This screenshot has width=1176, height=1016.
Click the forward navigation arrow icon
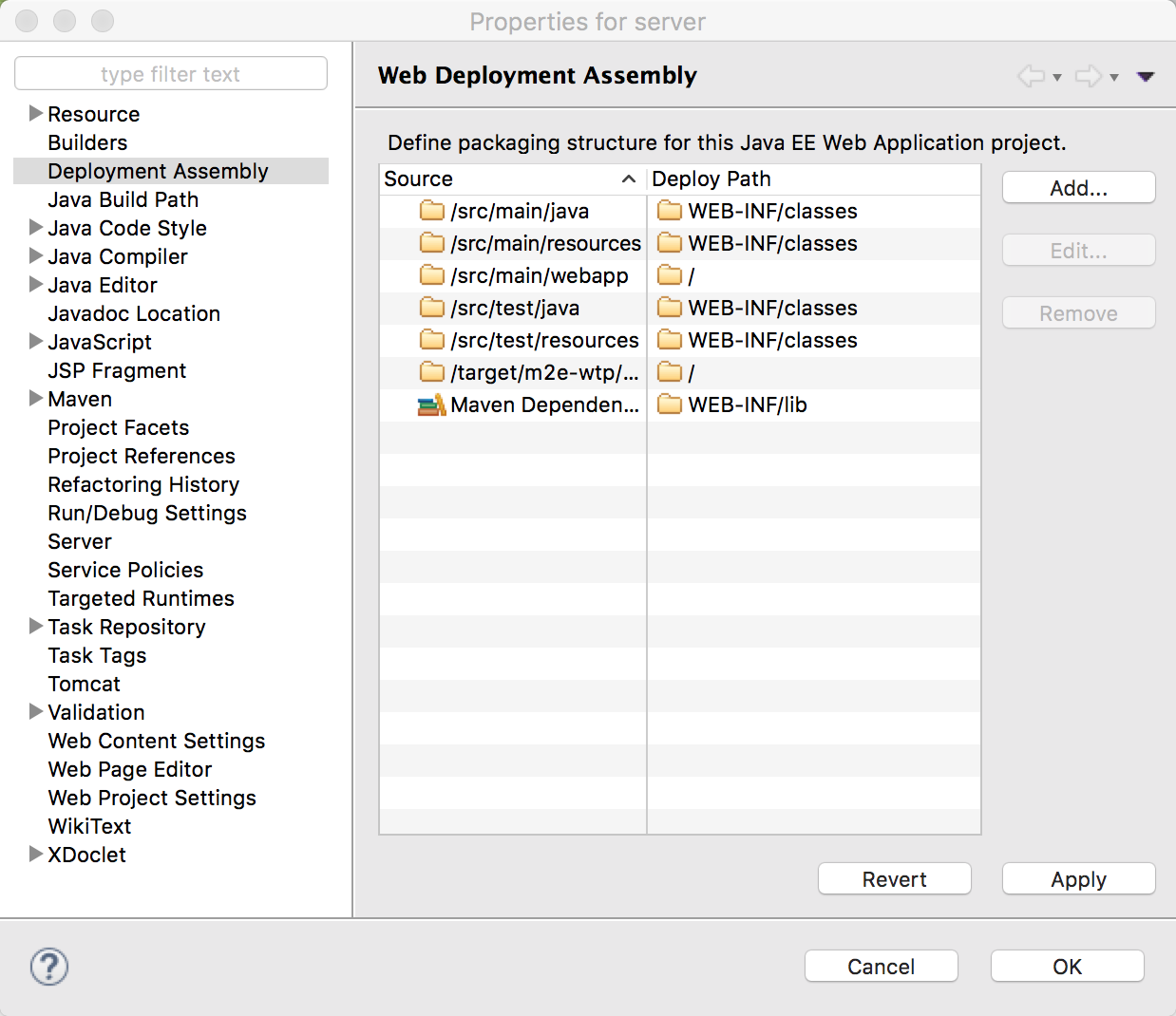pos(1089,76)
